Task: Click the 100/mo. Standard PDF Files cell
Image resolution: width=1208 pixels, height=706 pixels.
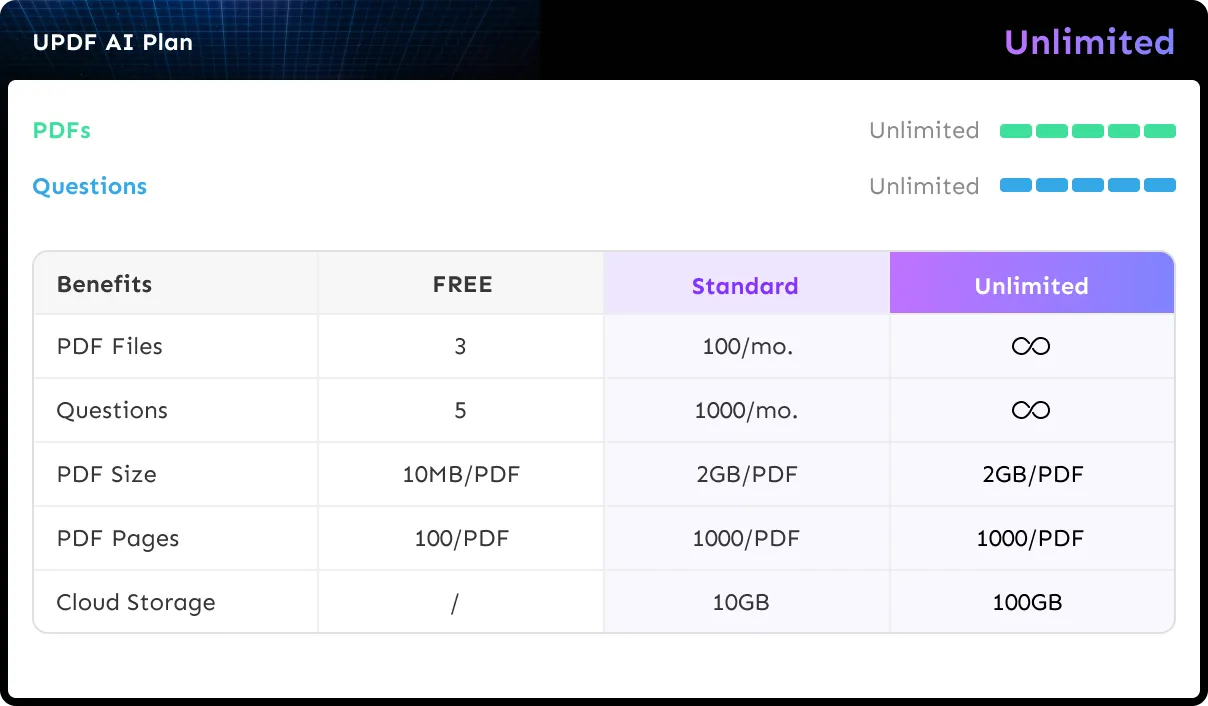Action: pyautogui.click(x=745, y=347)
